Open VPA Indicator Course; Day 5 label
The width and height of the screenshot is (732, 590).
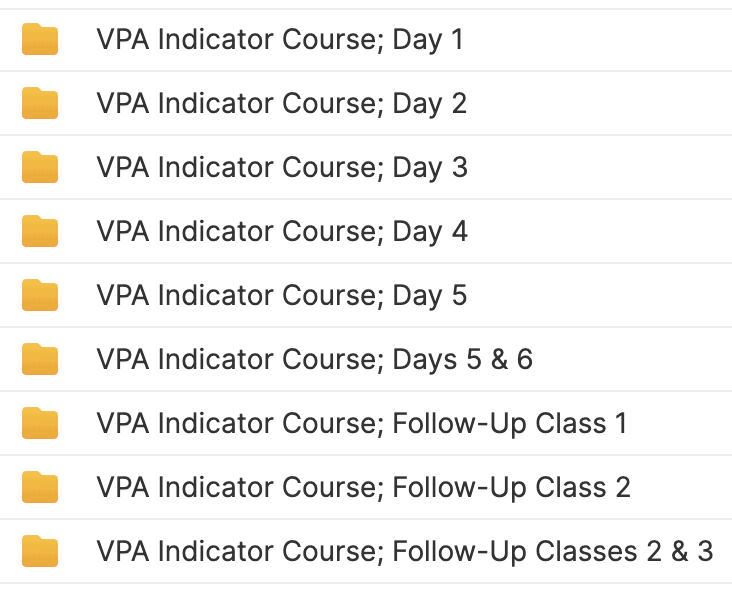point(282,295)
